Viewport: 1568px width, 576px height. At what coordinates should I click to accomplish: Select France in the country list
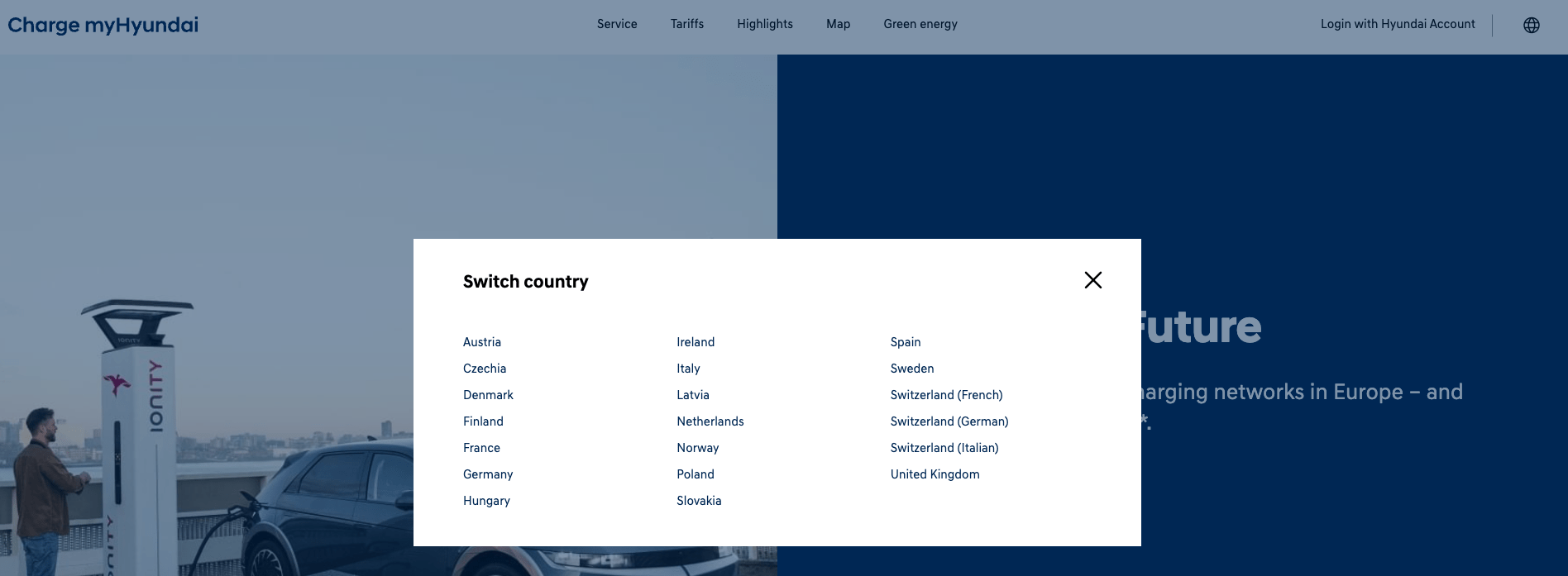pos(481,448)
